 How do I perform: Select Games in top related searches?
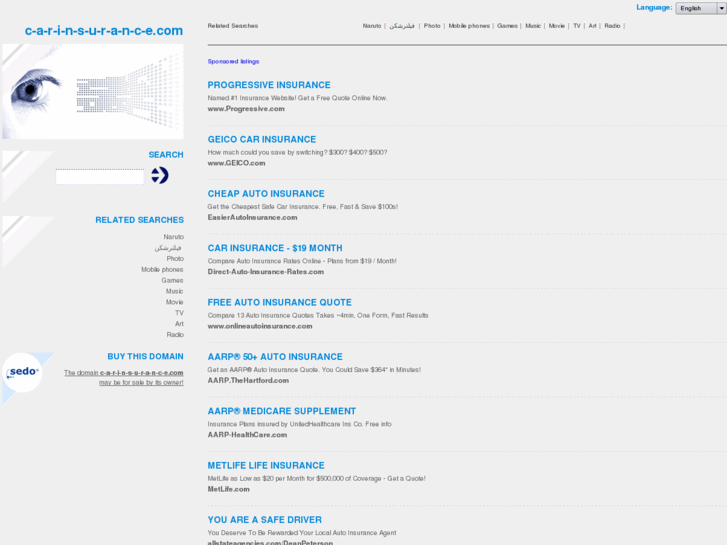coord(507,26)
